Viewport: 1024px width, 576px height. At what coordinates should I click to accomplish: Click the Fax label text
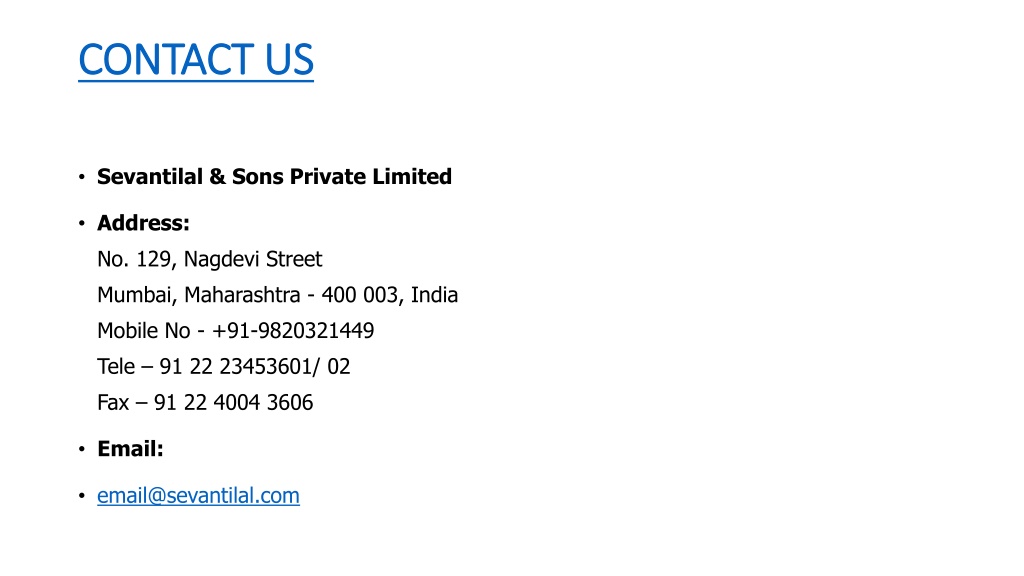click(x=113, y=403)
